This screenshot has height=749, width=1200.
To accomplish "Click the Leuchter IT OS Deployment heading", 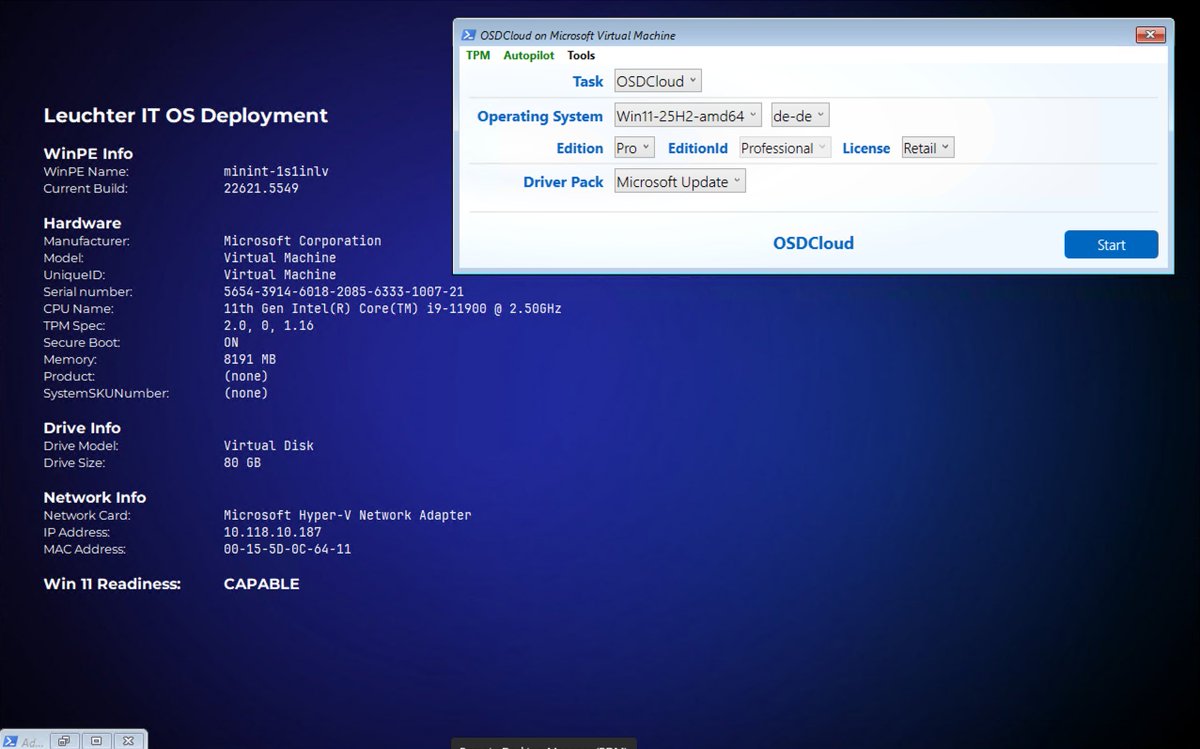I will 185,115.
